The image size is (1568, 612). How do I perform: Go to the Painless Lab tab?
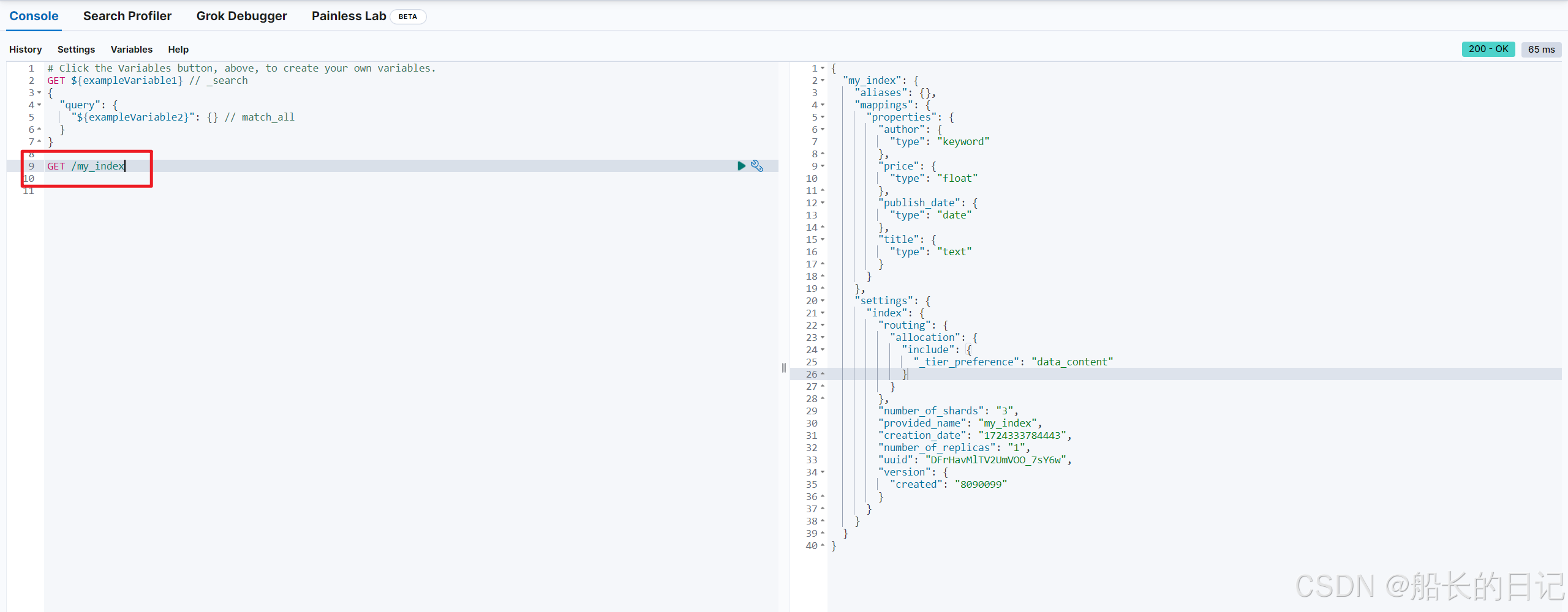(x=349, y=16)
